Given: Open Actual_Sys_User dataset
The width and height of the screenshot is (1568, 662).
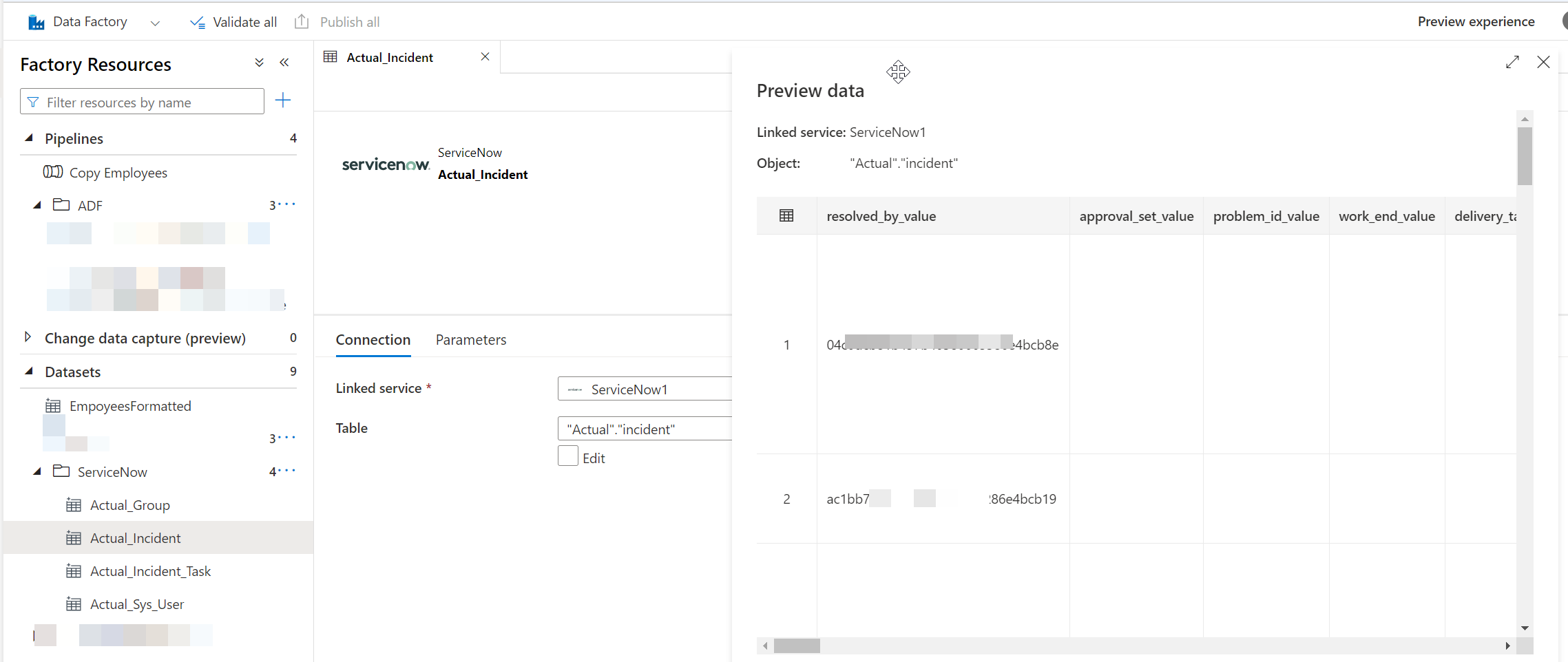Looking at the screenshot, I should click(x=137, y=604).
